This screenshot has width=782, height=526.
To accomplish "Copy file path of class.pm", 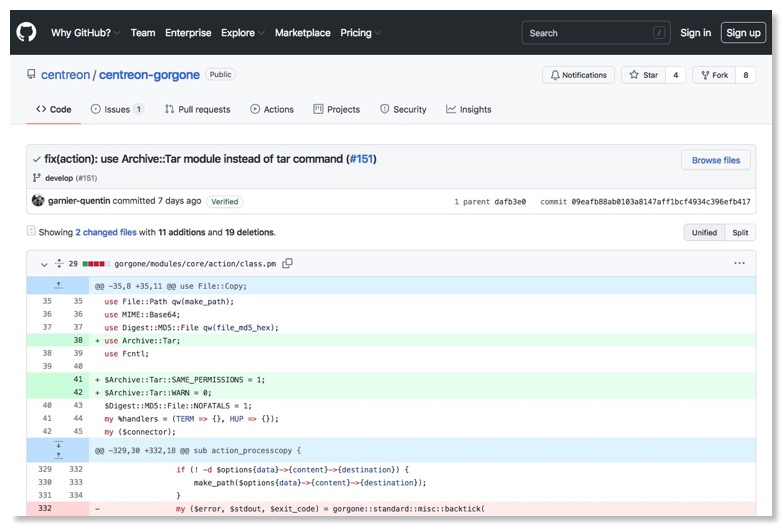I will tap(287, 264).
